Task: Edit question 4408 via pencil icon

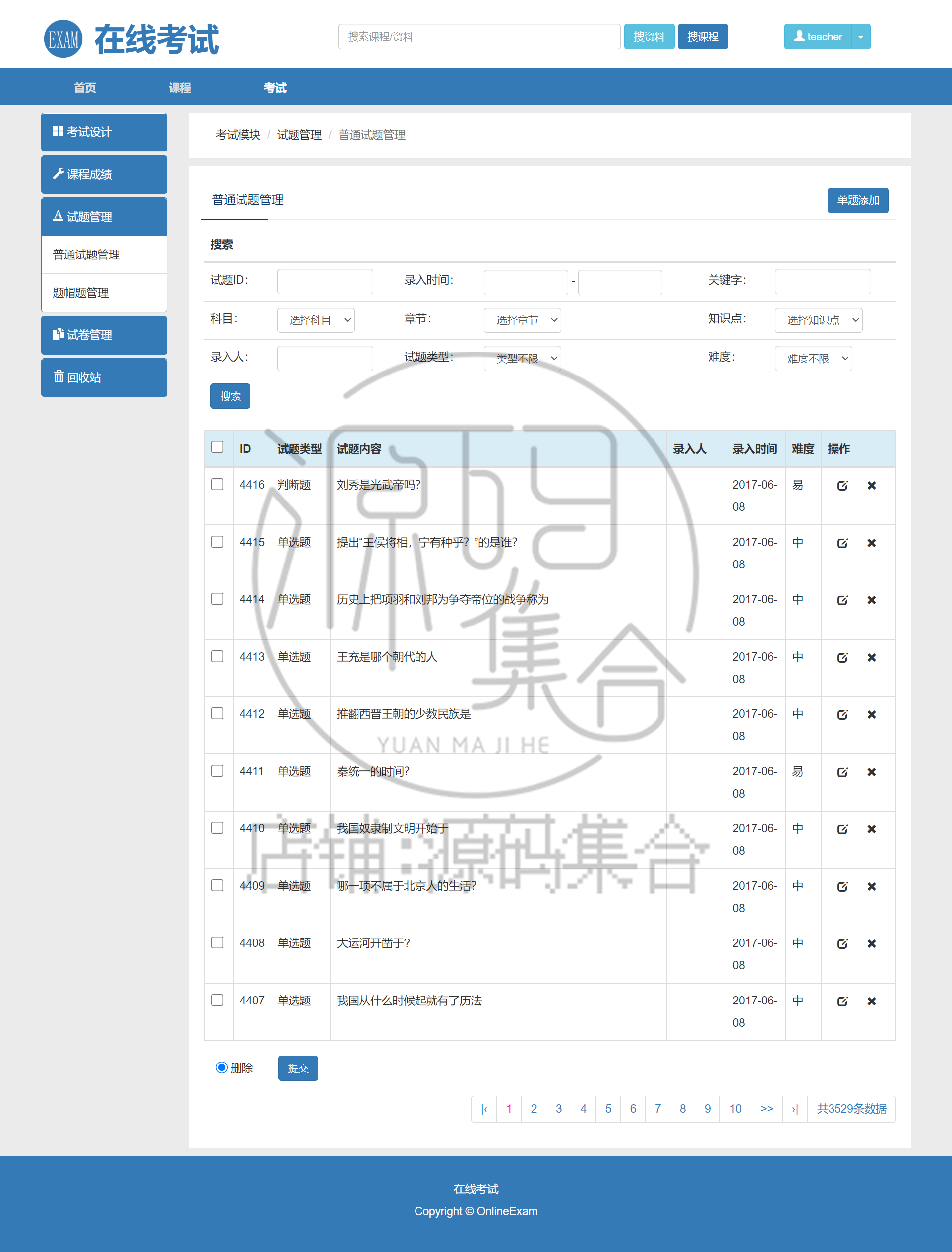Action: point(842,944)
